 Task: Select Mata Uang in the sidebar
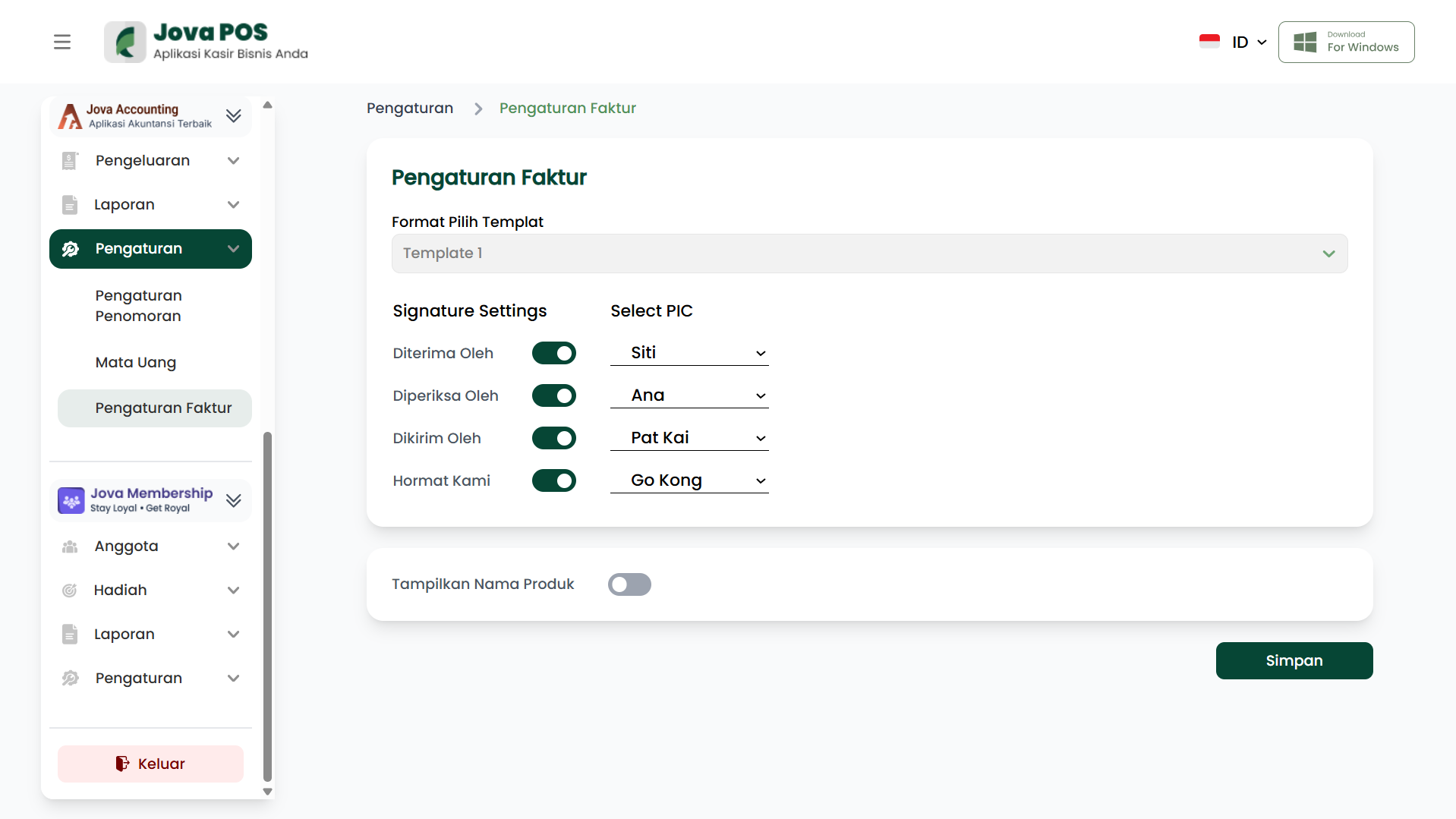pyautogui.click(x=136, y=363)
